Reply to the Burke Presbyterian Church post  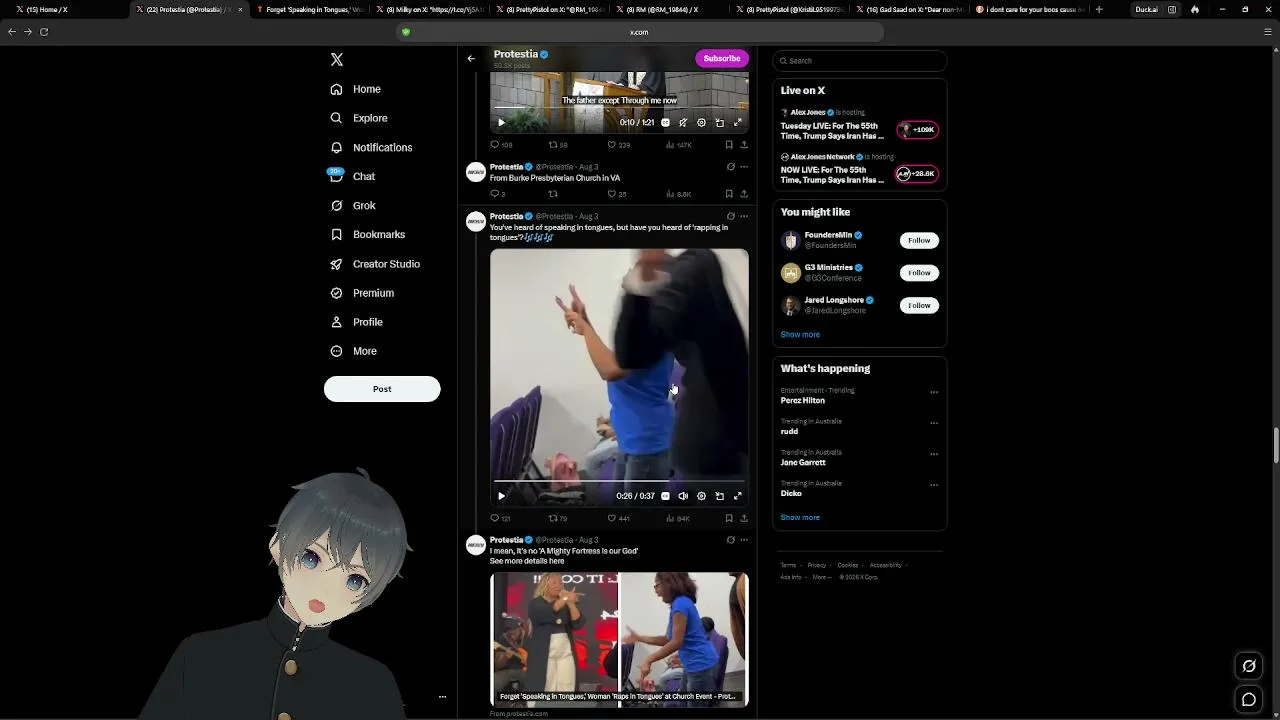point(497,194)
